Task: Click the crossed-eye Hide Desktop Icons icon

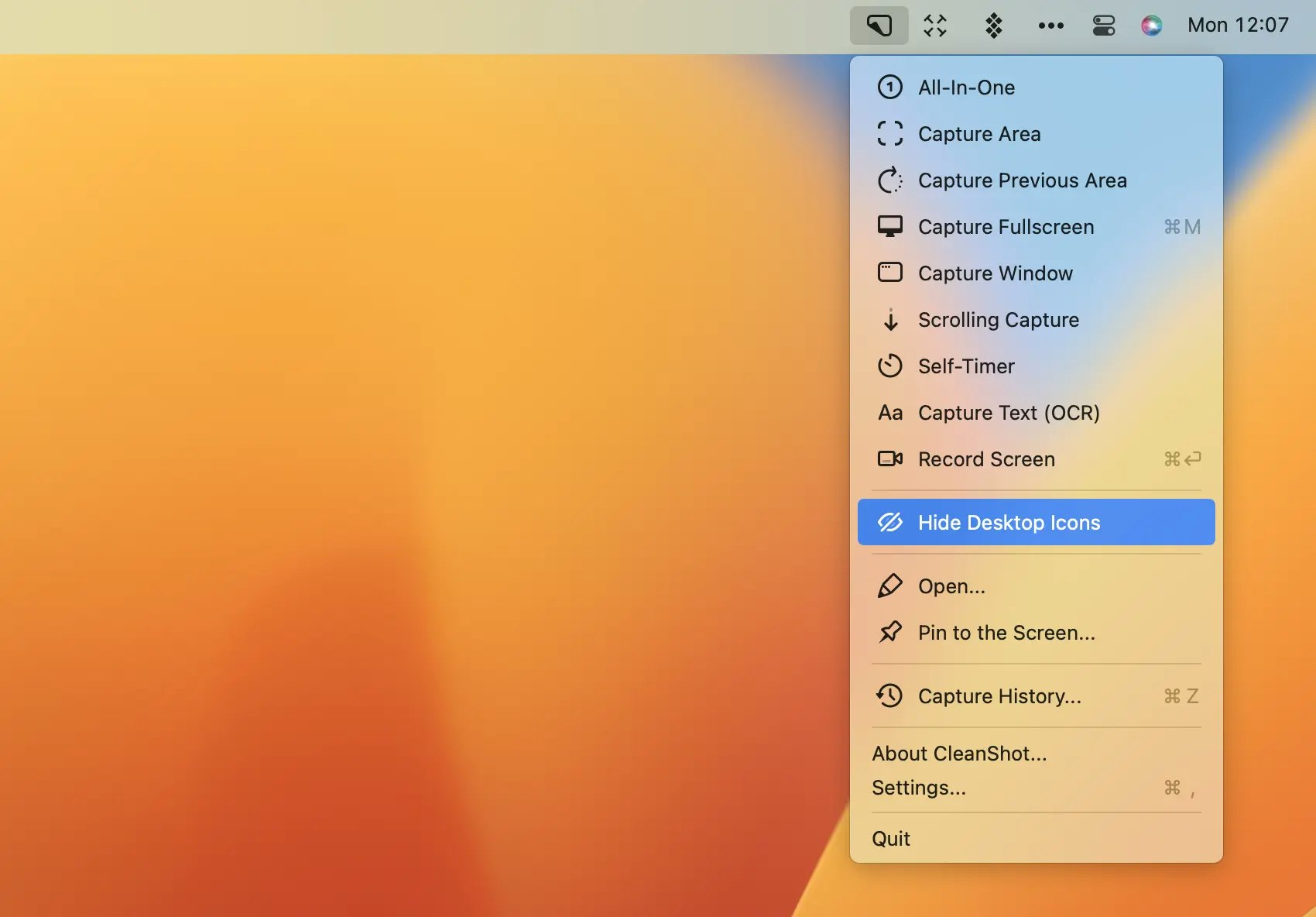Action: coord(890,522)
